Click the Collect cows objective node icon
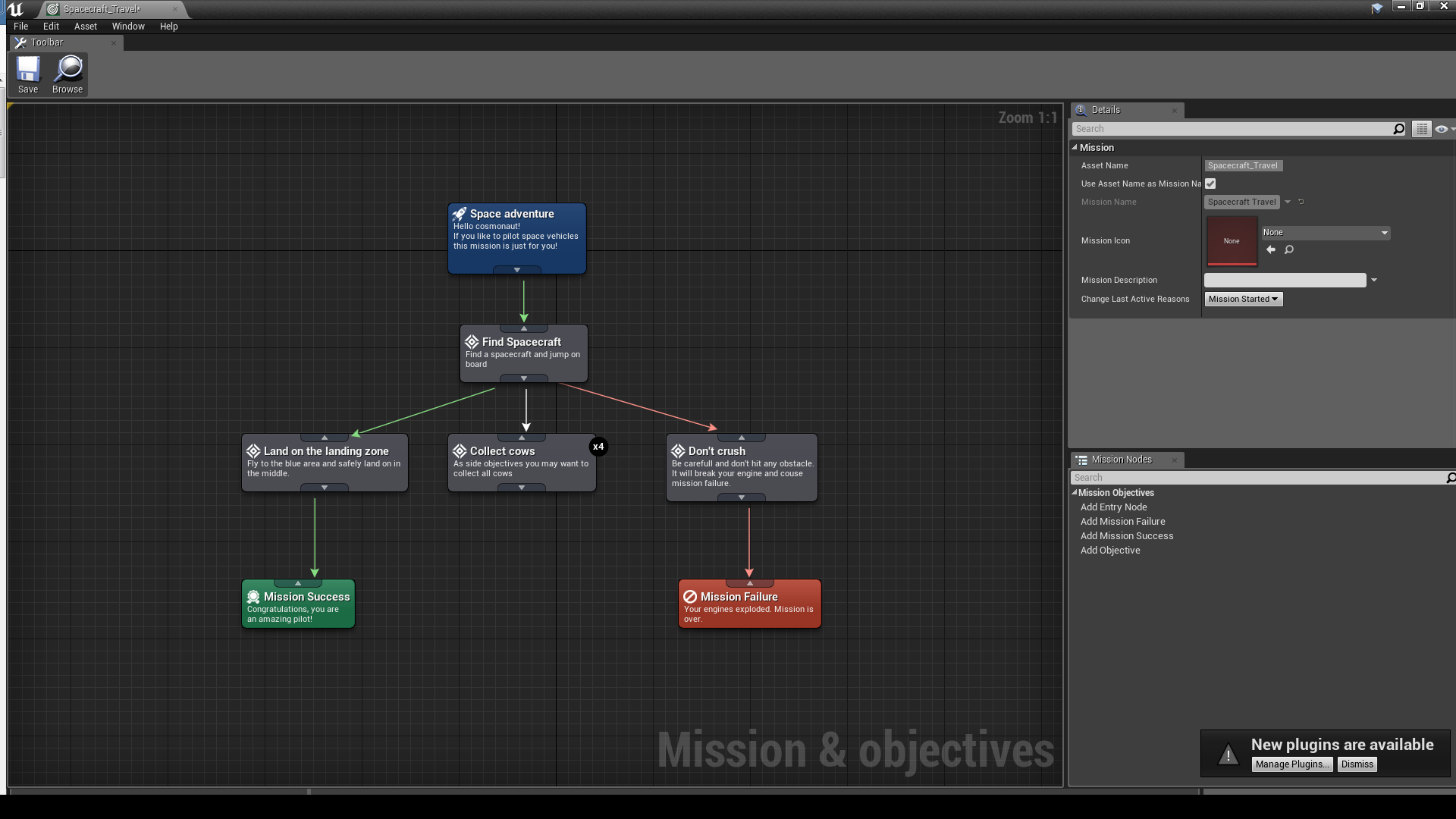Image resolution: width=1456 pixels, height=819 pixels. pyautogui.click(x=460, y=450)
